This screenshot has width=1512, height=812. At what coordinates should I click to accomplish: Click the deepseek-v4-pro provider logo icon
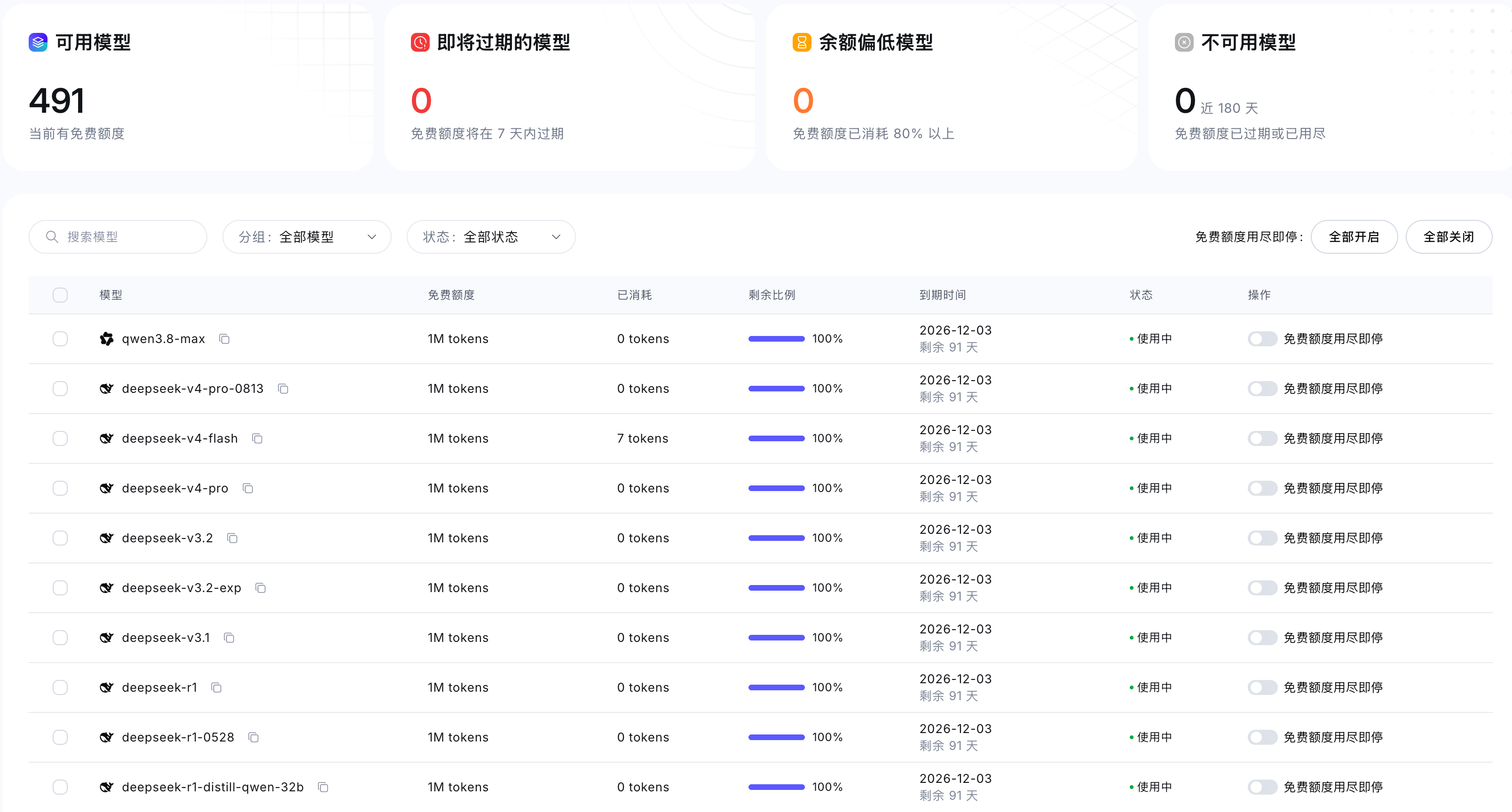tap(106, 489)
